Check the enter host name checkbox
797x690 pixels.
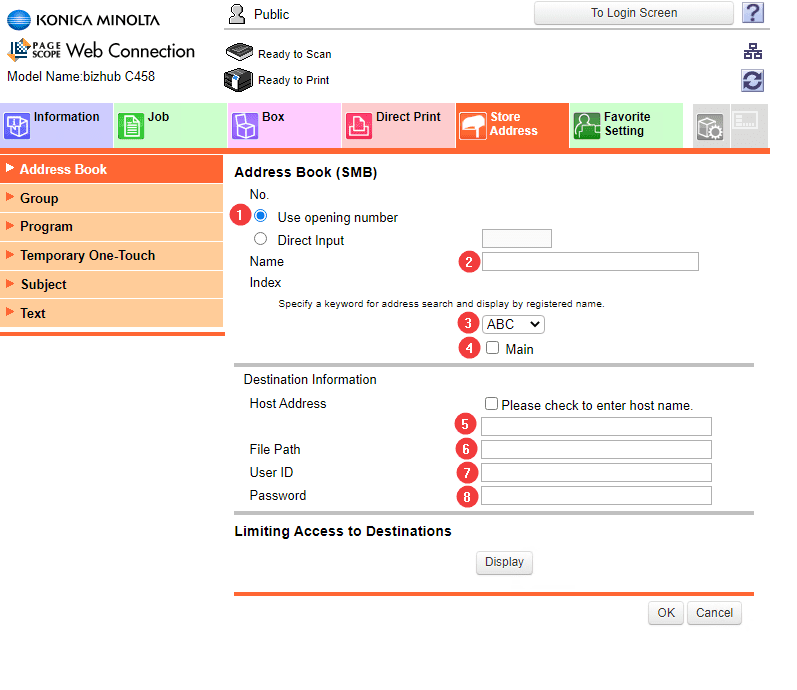[x=491, y=404]
